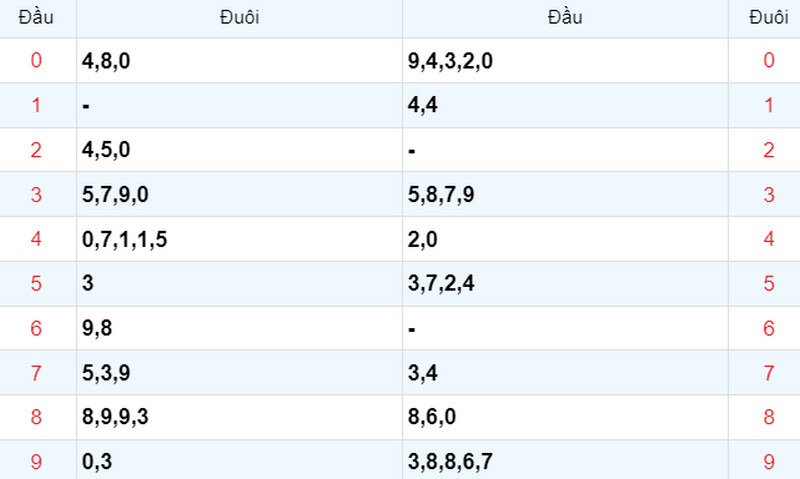Click the cell showing 5,7,9,0
Screen dimensions: 800x479
(239, 194)
